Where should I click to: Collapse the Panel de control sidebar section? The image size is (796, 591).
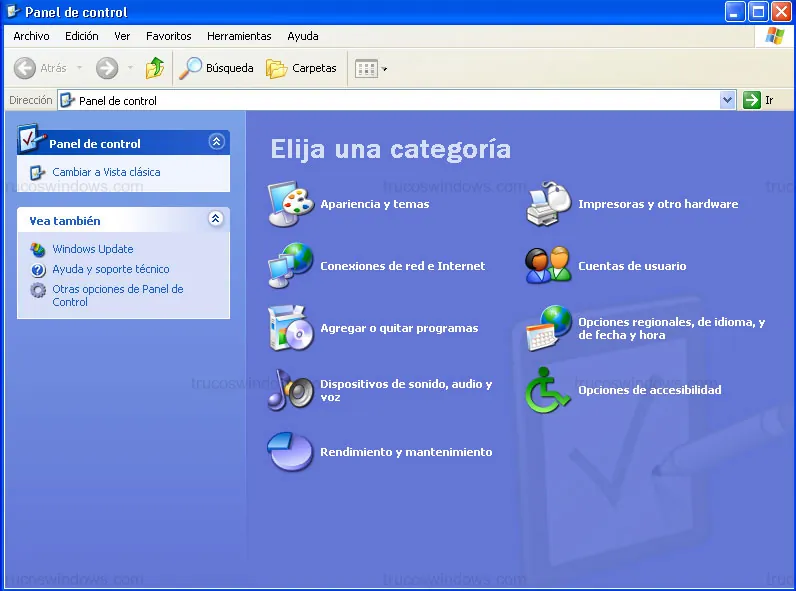216,143
